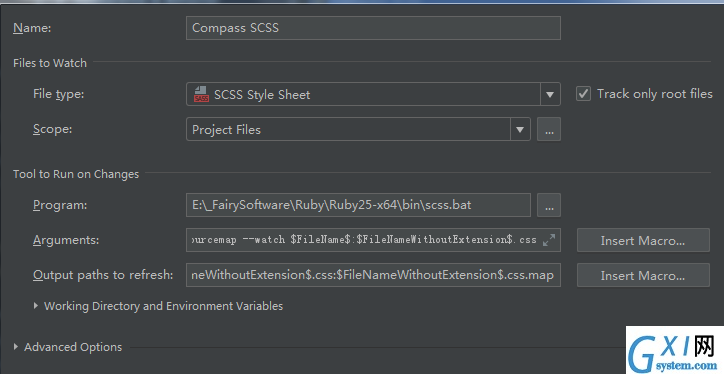Click the Program label
The width and height of the screenshot is (724, 374).
pyautogui.click(x=60, y=205)
